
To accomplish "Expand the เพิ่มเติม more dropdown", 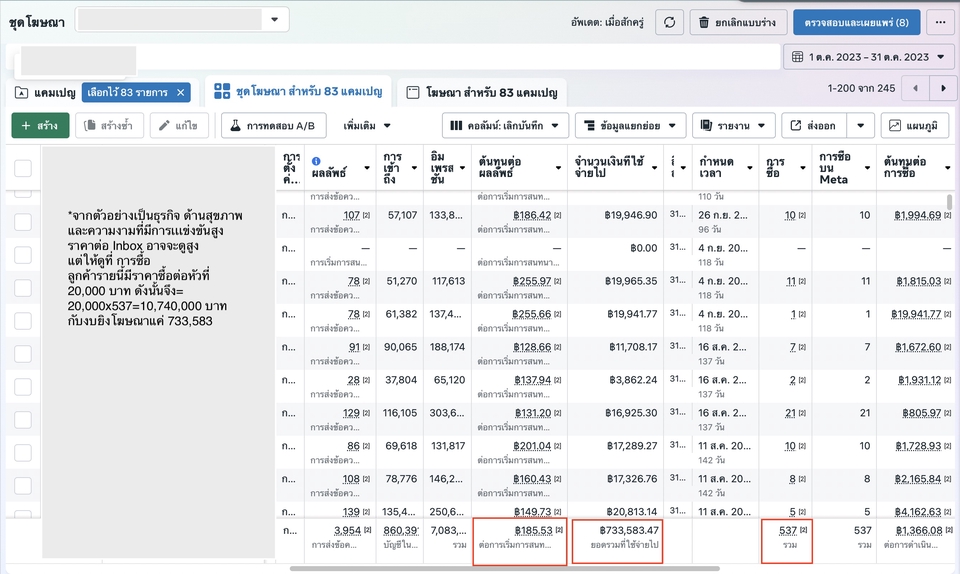I will pyautogui.click(x=367, y=125).
